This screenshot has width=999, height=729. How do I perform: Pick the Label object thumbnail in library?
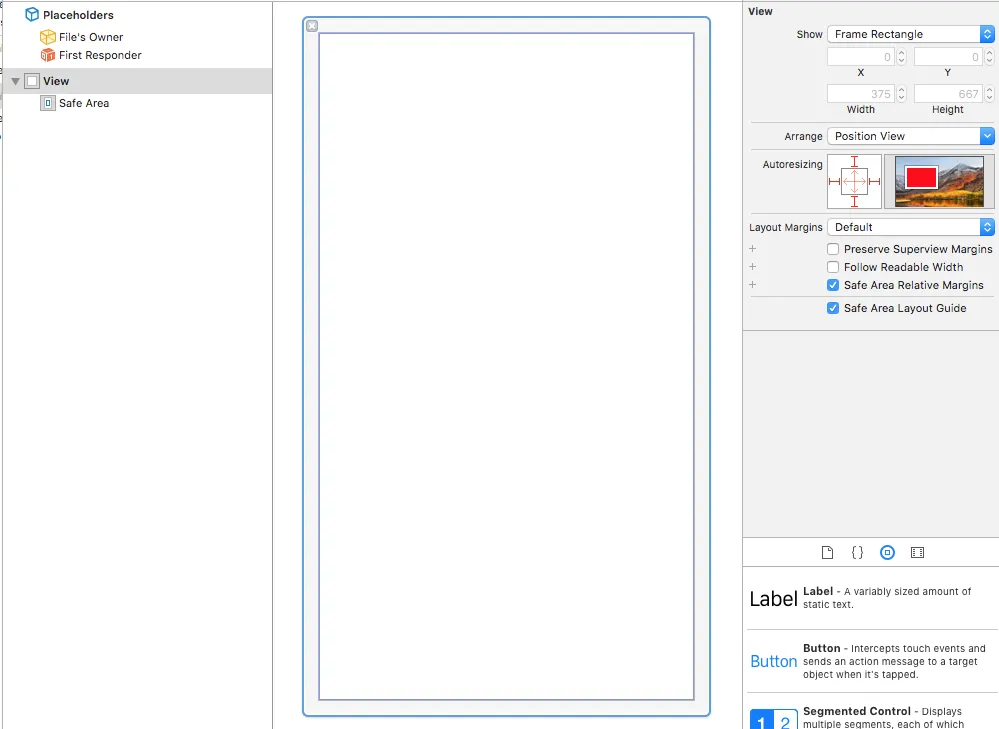773,598
